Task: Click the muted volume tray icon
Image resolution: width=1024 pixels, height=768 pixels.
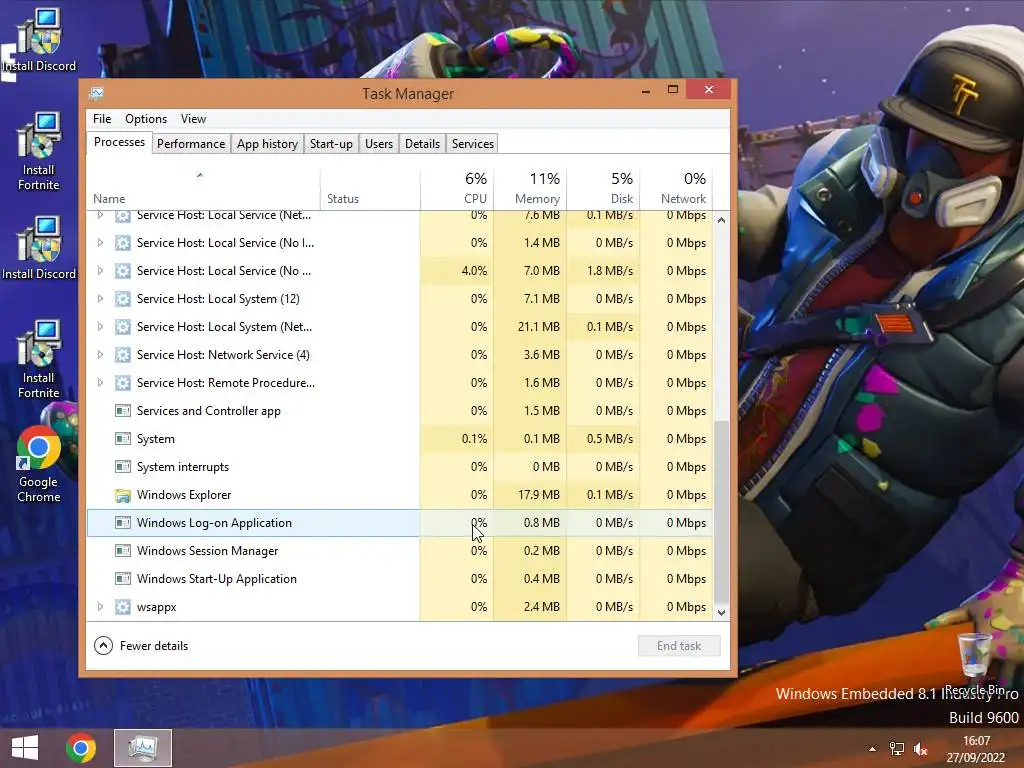Action: [x=920, y=749]
